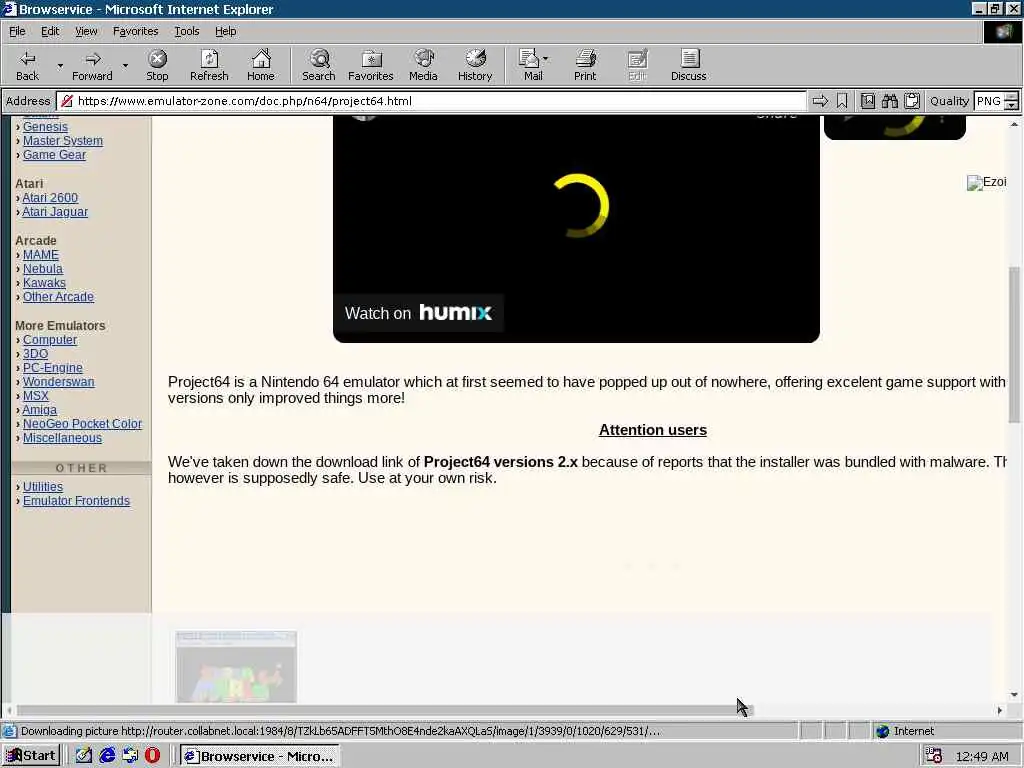1024x768 pixels.
Task: Click the Back toolbar button
Action: click(x=27, y=65)
